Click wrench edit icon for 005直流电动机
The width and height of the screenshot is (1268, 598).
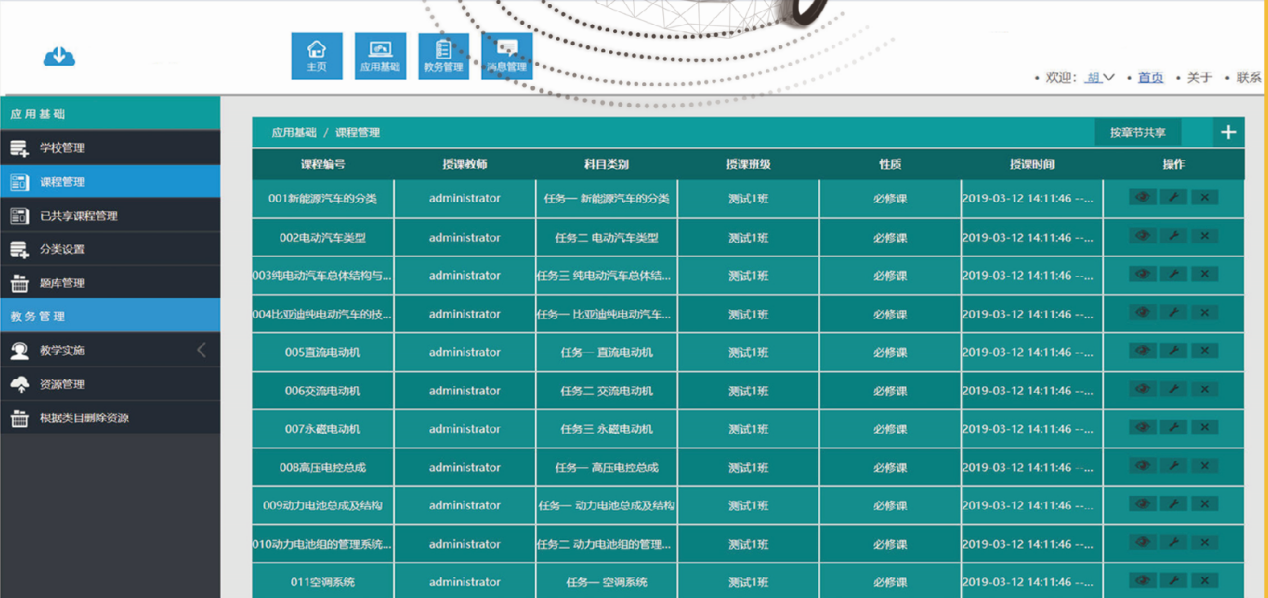[x=1173, y=351]
